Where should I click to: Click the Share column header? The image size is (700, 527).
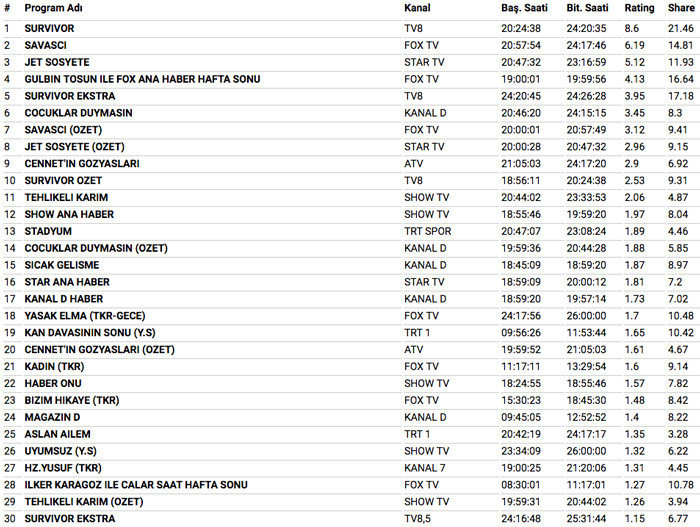click(681, 8)
